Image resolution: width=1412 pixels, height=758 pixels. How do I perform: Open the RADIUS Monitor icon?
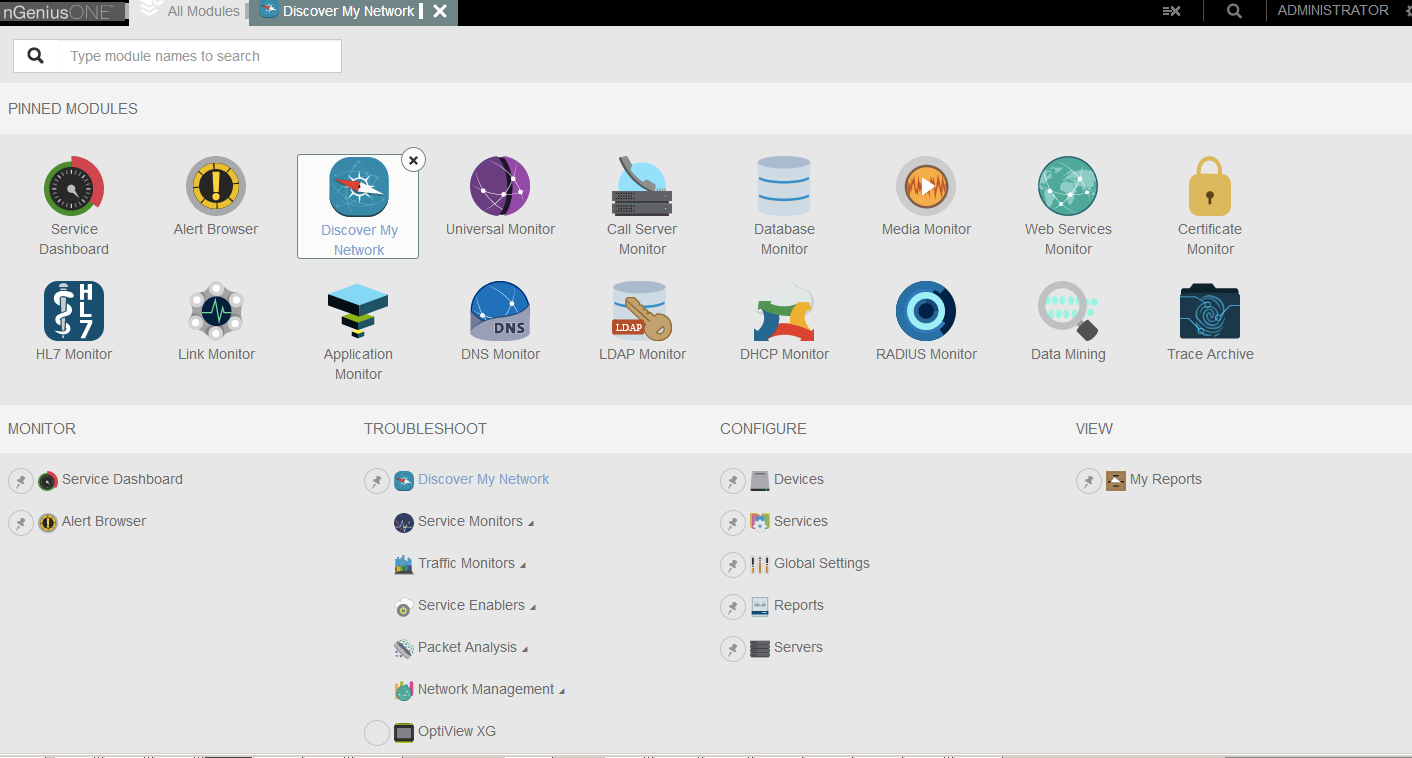[926, 312]
